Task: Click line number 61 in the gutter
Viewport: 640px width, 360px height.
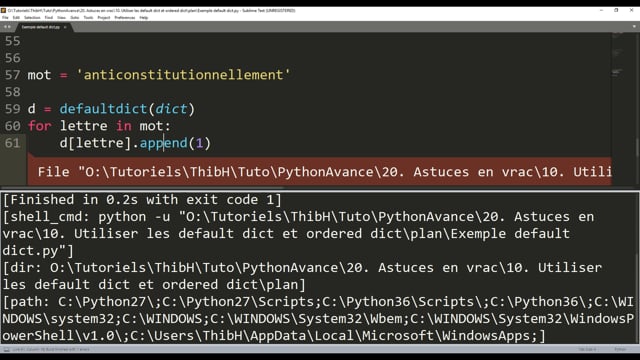Action: [12, 143]
